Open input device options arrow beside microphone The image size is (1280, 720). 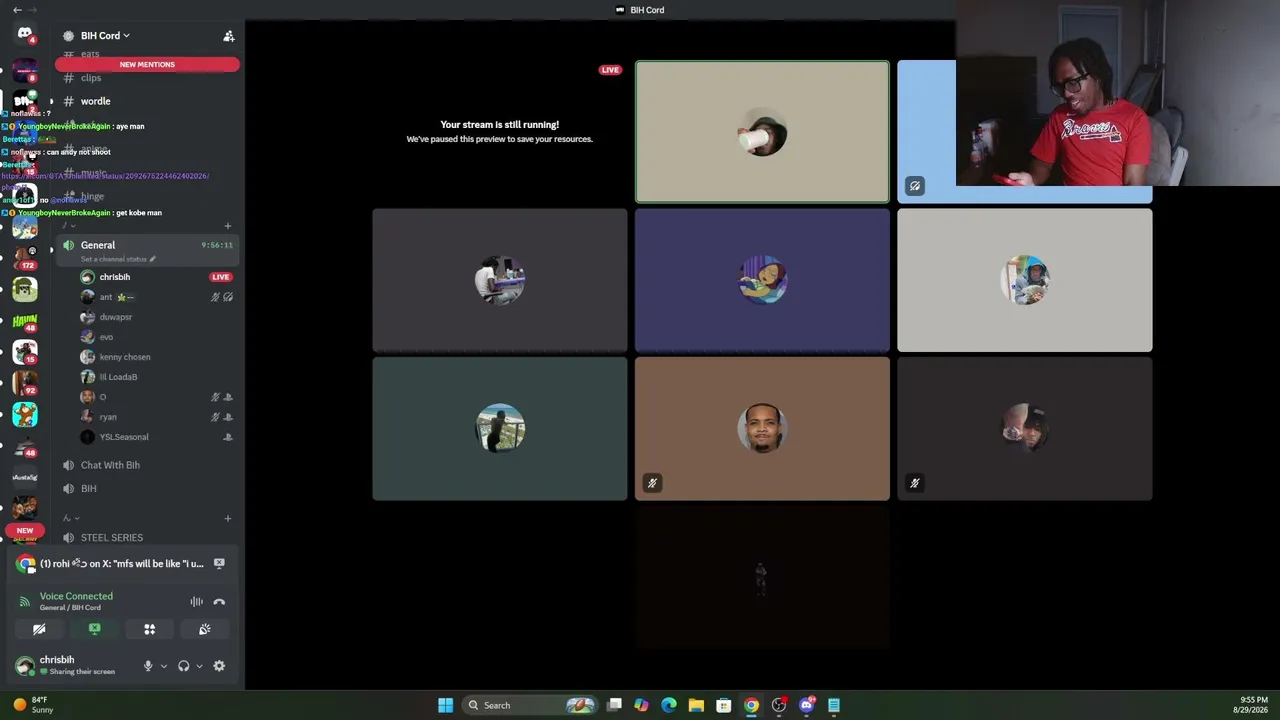click(x=164, y=666)
